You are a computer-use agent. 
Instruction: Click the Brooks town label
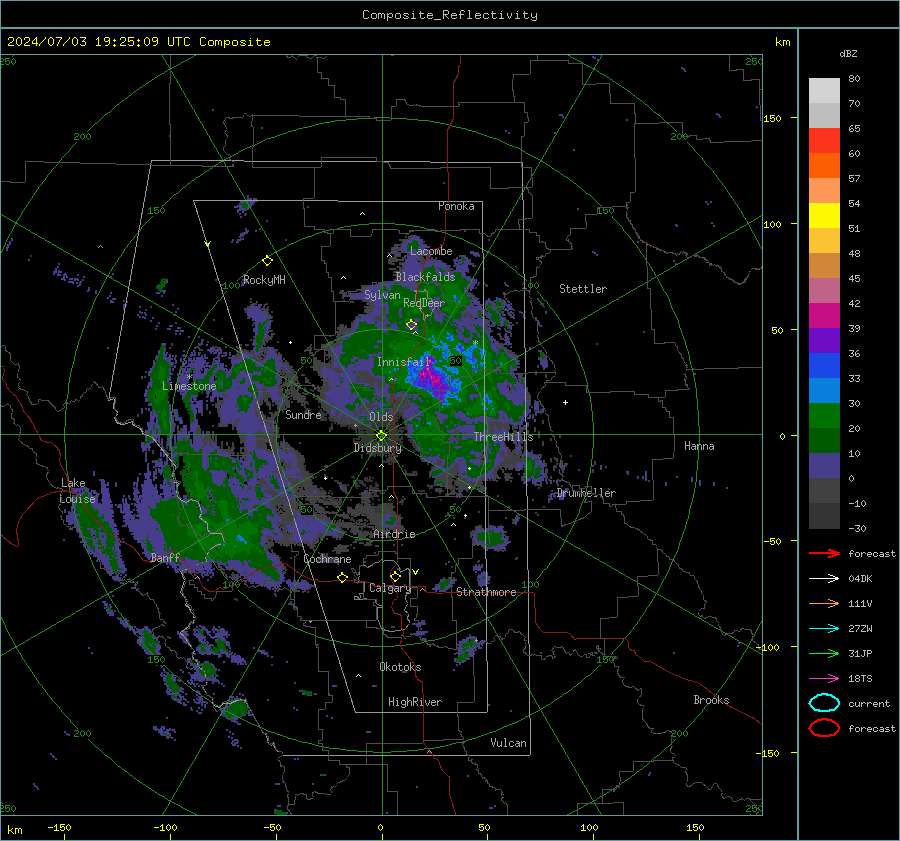coord(711,700)
